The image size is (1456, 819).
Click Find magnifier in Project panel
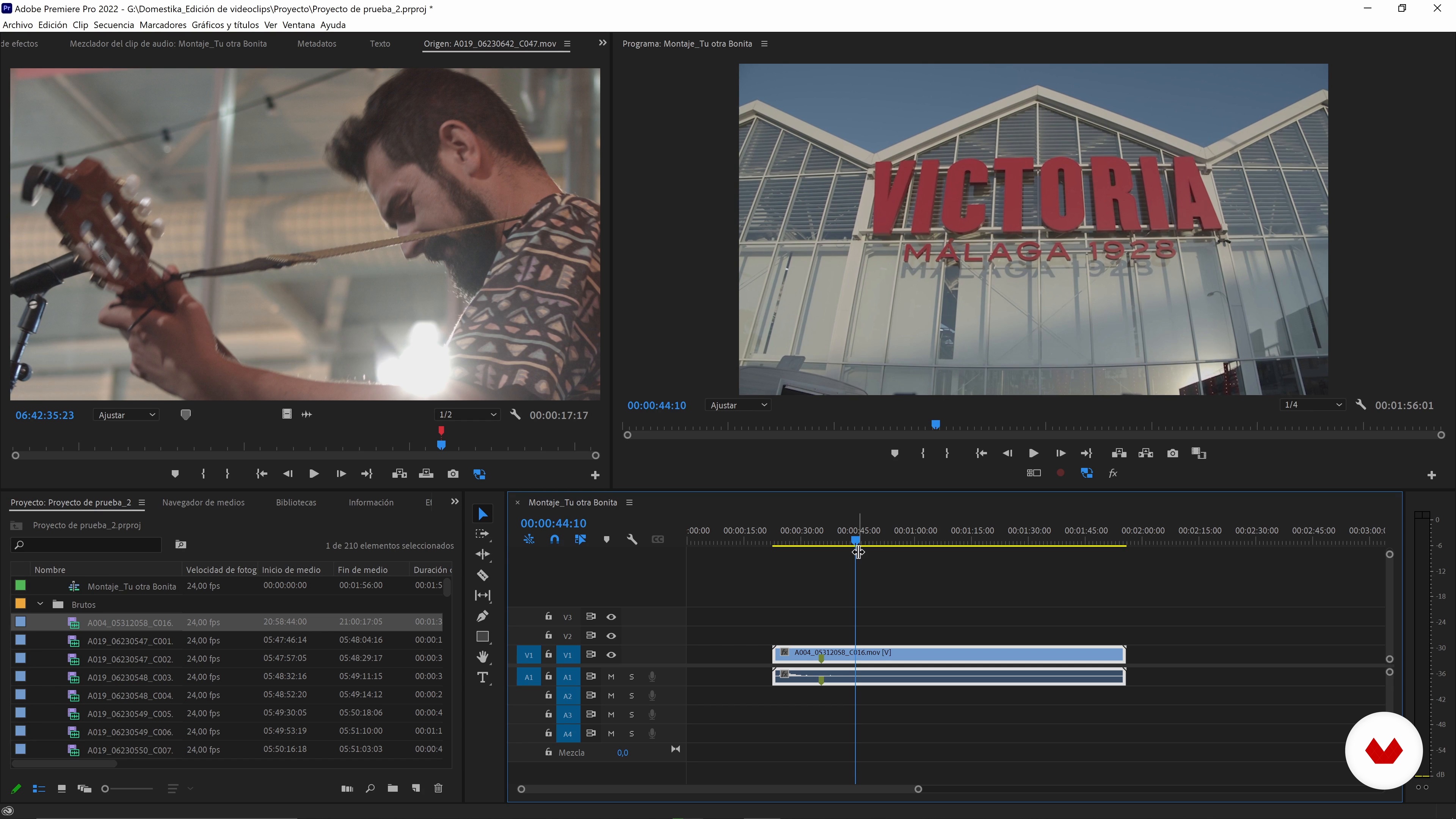click(370, 789)
